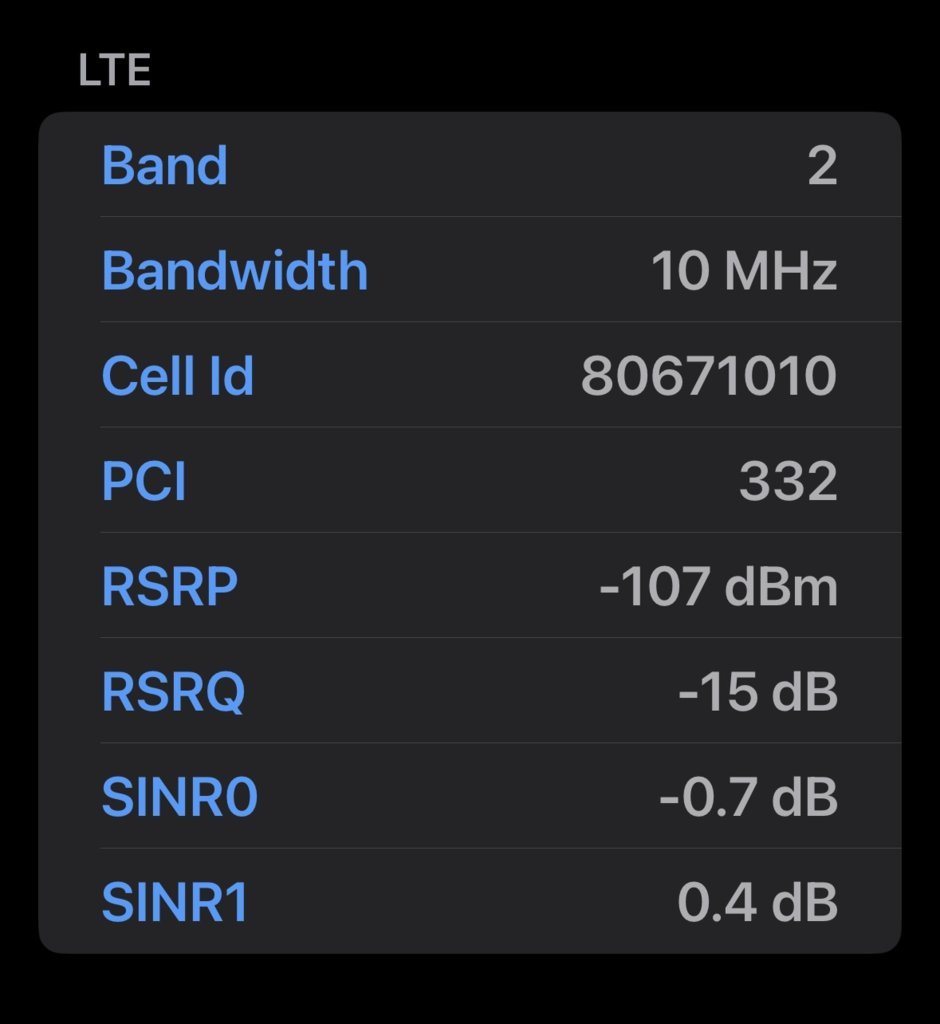Click the dB unit in the RSRQ row
Viewport: 940px width, 1024px height.
tap(805, 691)
